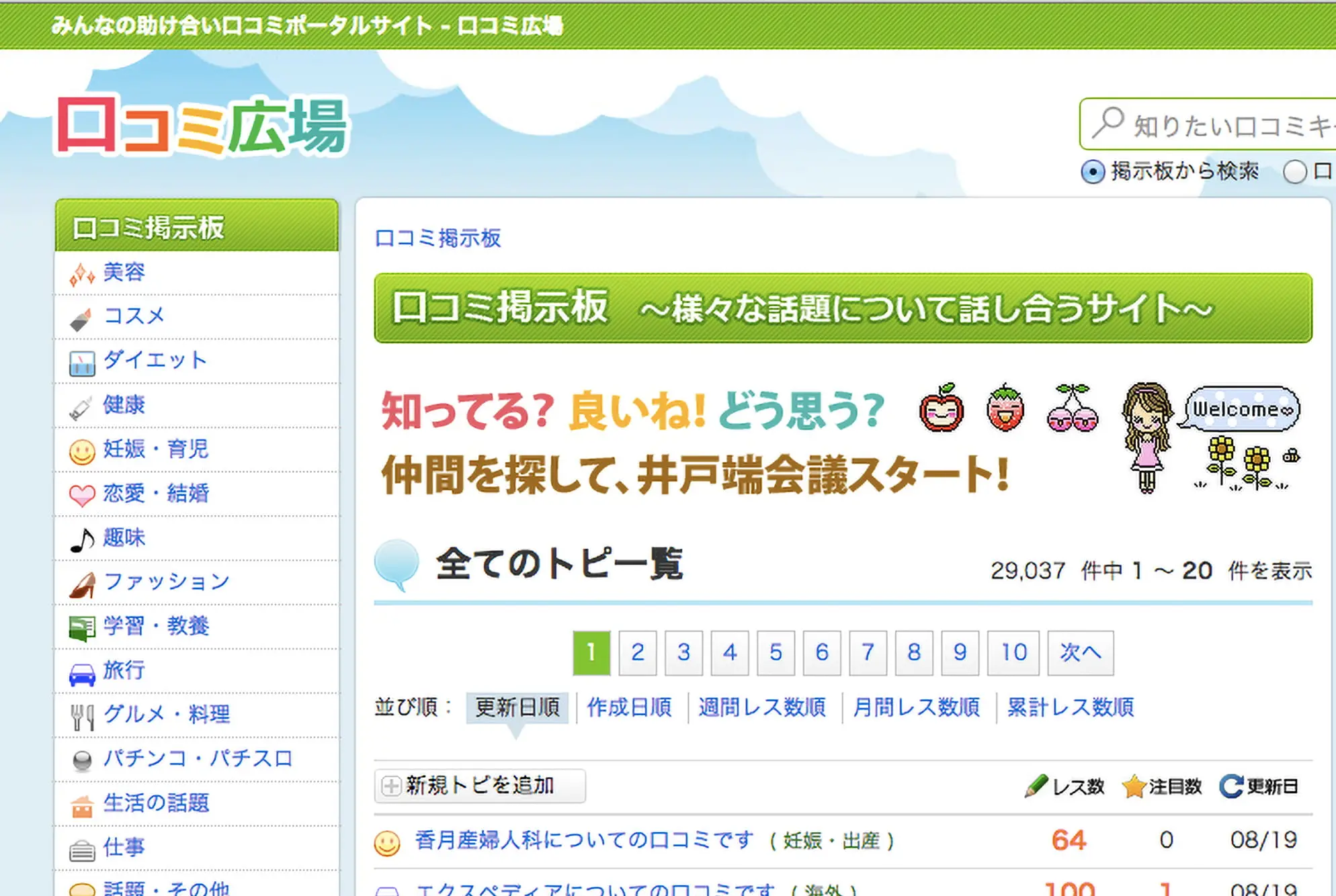Go to page 2 of topics
This screenshot has height=896, width=1336.
[637, 652]
